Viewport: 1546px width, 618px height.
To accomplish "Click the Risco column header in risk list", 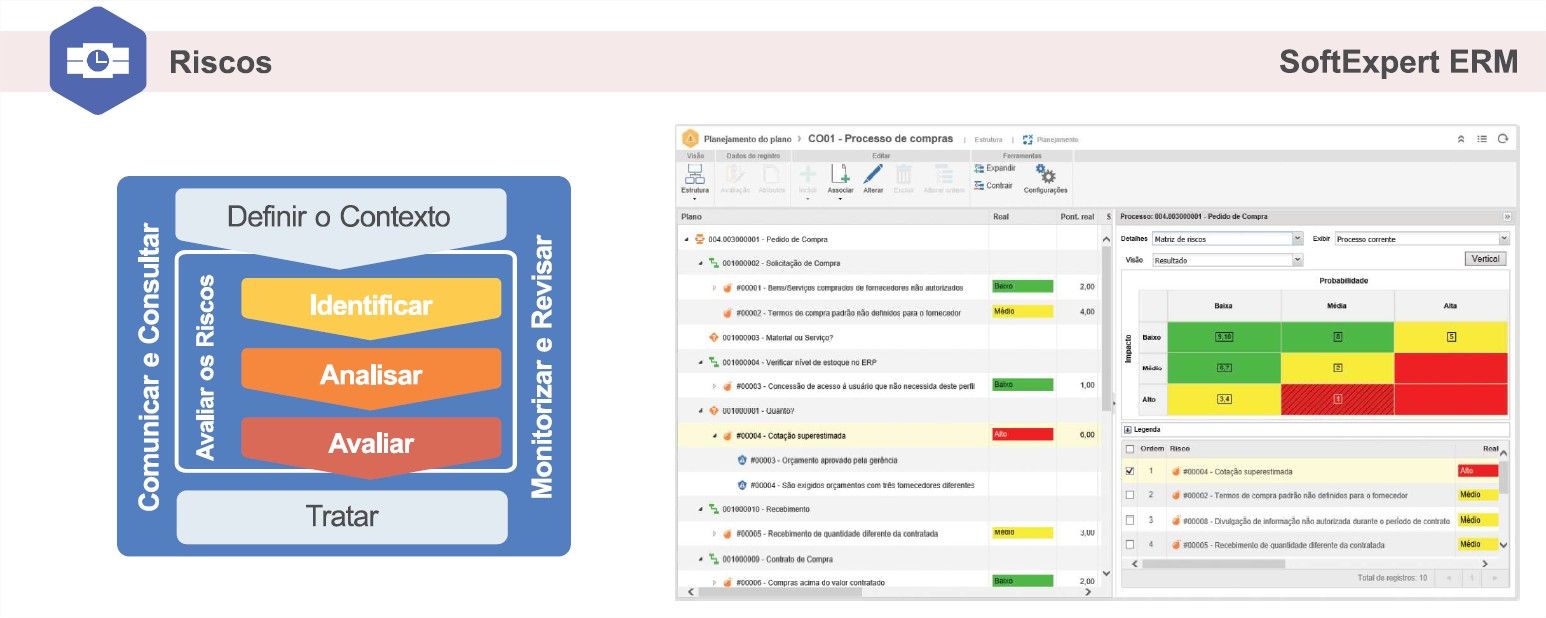I will [1179, 449].
